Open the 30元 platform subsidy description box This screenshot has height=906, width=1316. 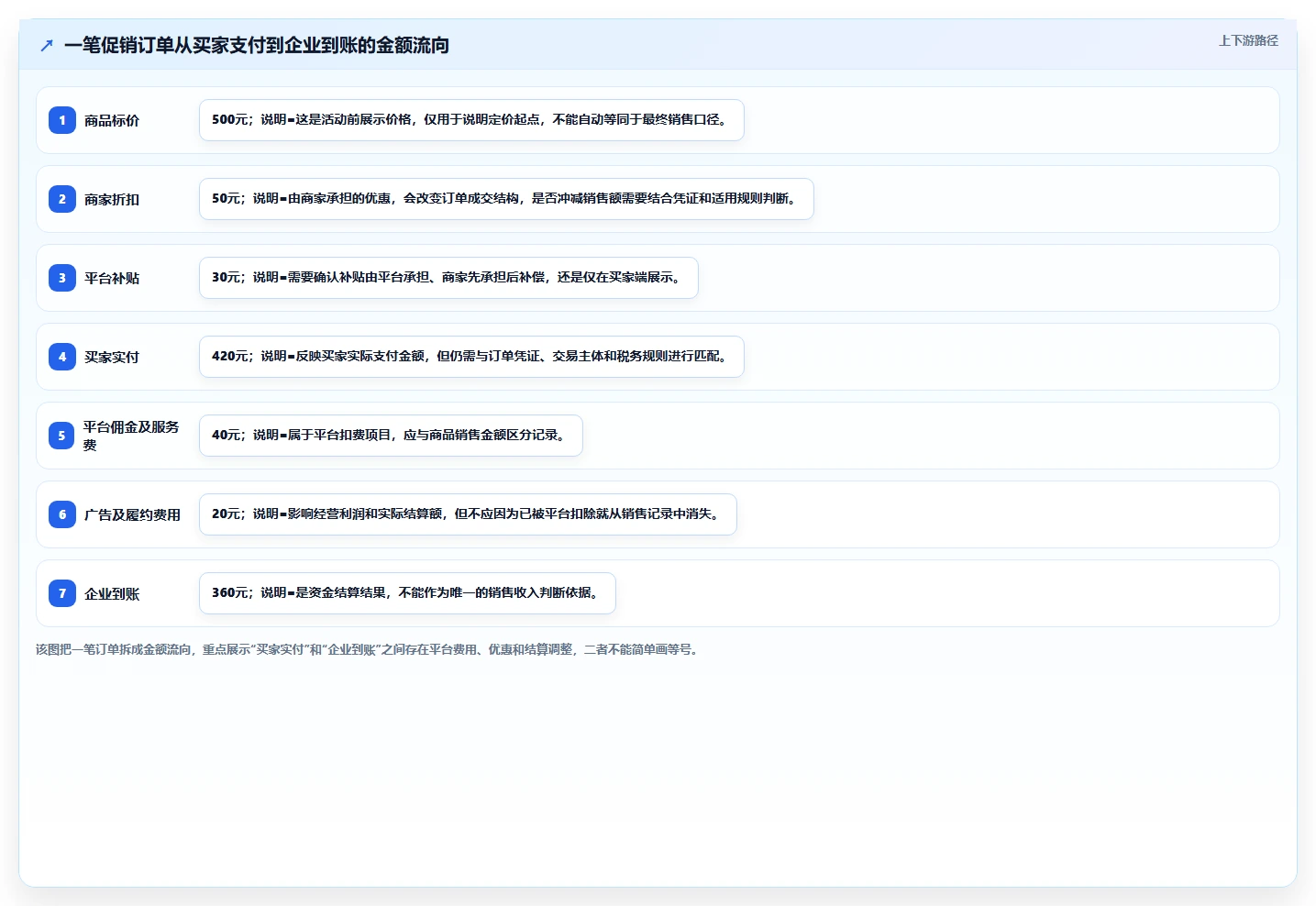coord(448,278)
